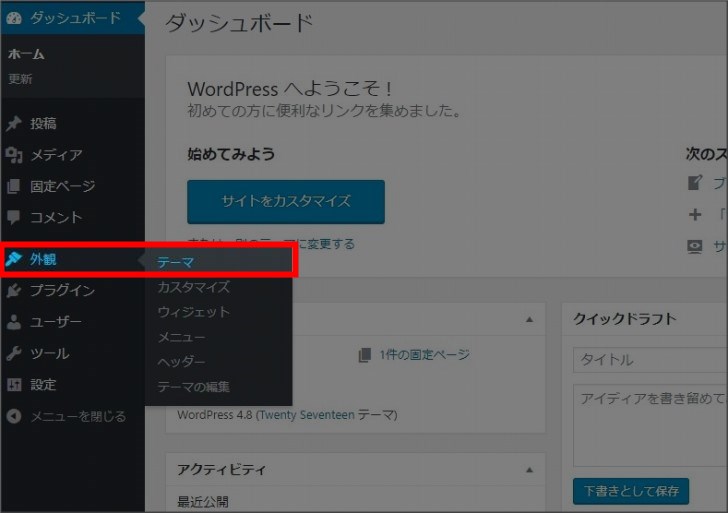Screen dimensions: 728x513
Task: Click the クイックドラフト widget header
Action: (645, 319)
